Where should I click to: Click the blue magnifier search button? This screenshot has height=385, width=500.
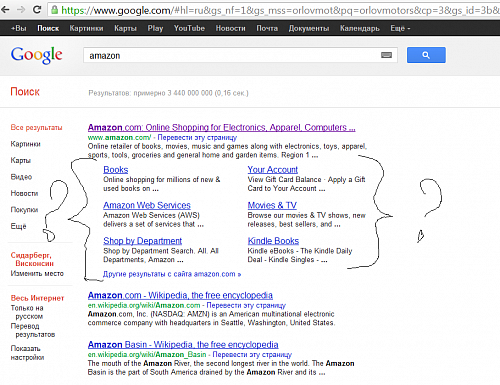pyautogui.click(x=426, y=55)
